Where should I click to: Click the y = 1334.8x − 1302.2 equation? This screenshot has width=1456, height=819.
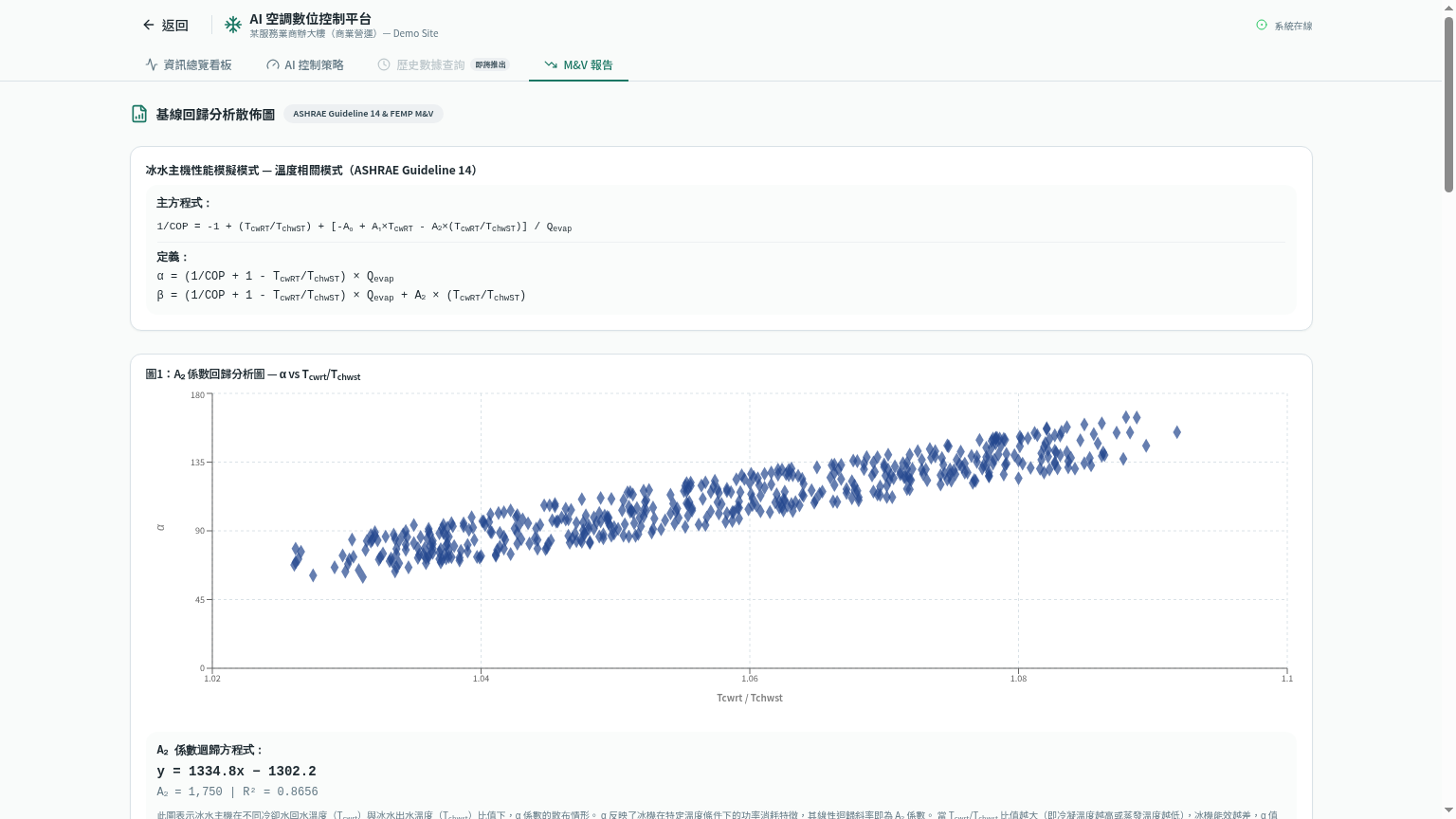click(237, 772)
